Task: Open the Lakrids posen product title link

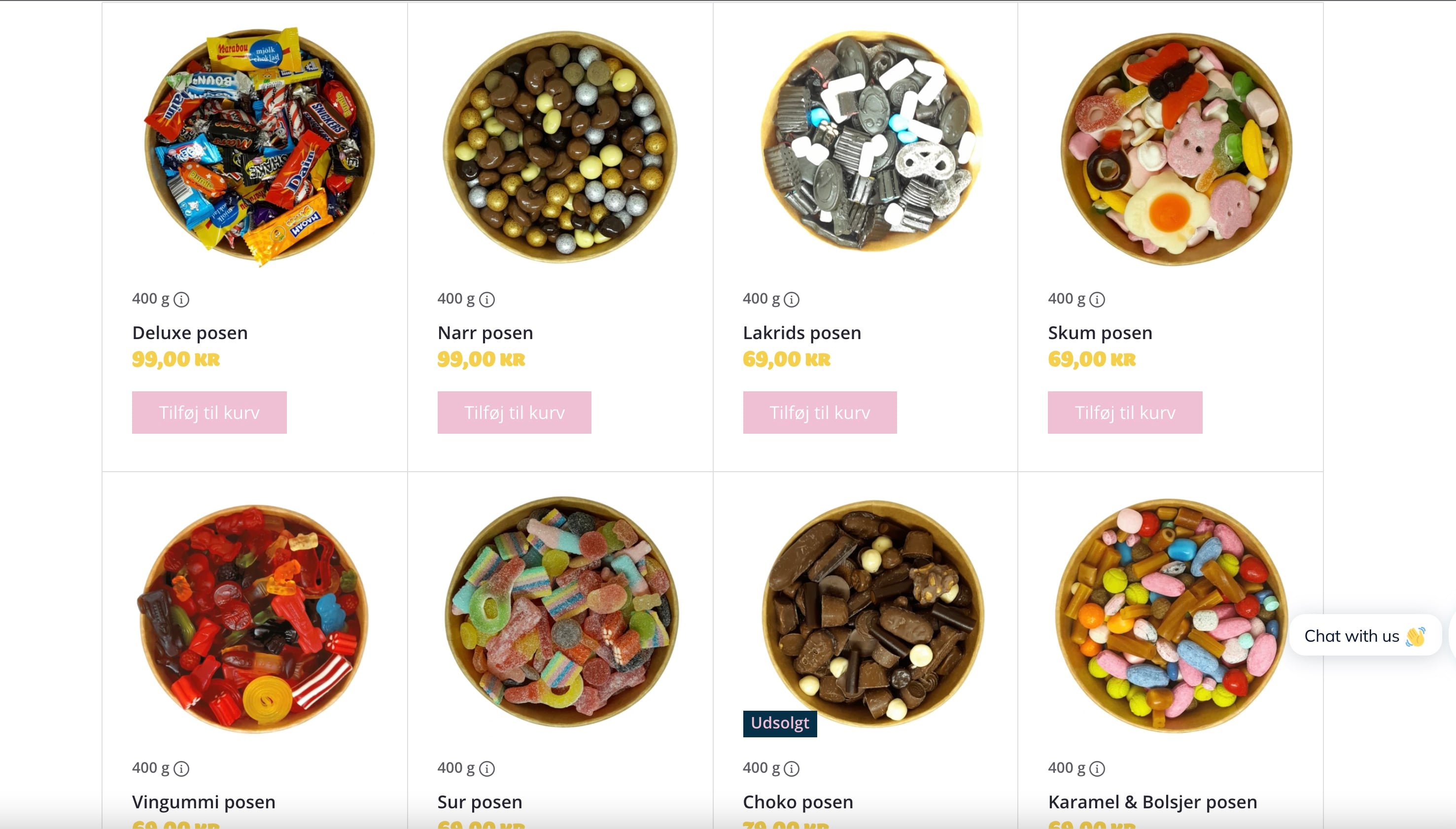Action: [x=802, y=333]
